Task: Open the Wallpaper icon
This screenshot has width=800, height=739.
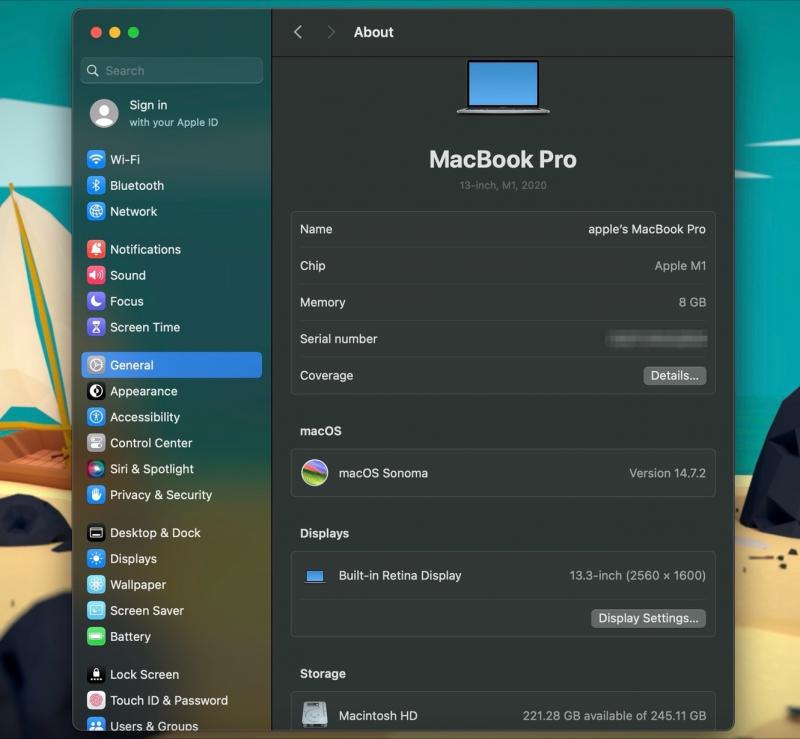Action: [96, 585]
